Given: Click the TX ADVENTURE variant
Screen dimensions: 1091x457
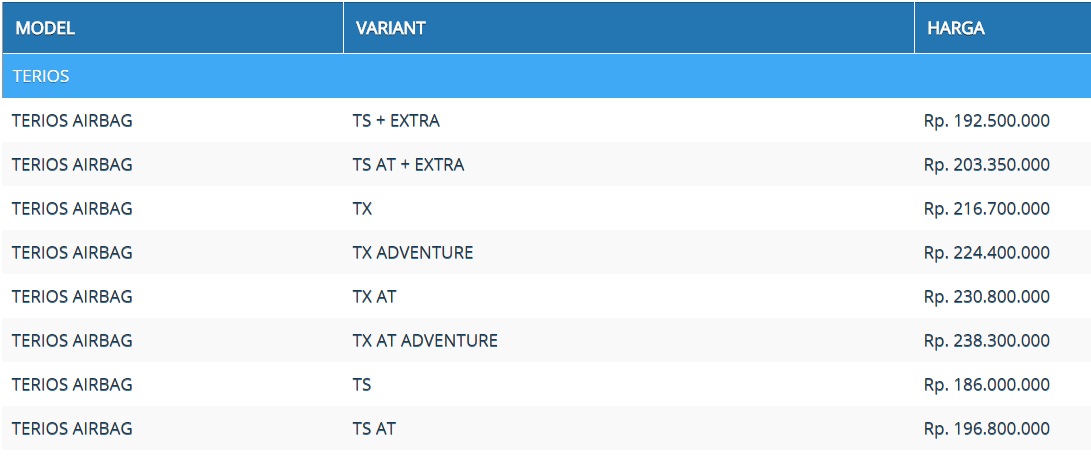Looking at the screenshot, I should 413,252.
